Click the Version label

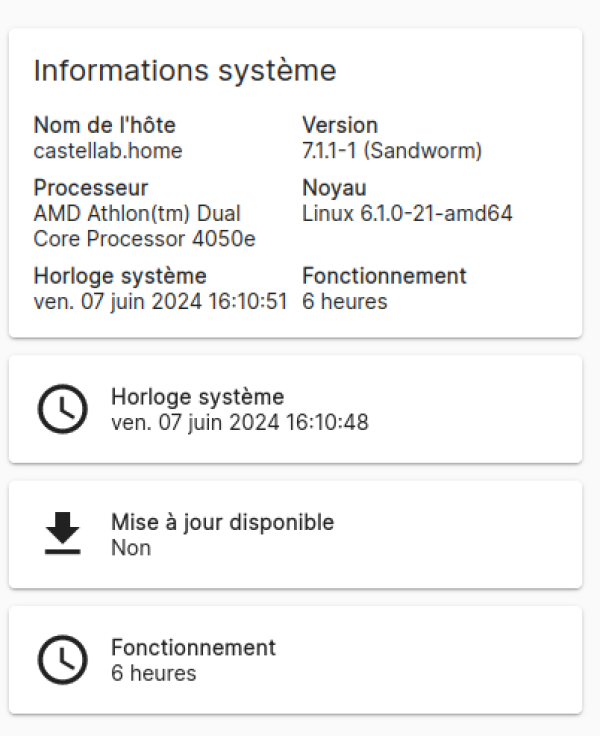pyautogui.click(x=340, y=125)
